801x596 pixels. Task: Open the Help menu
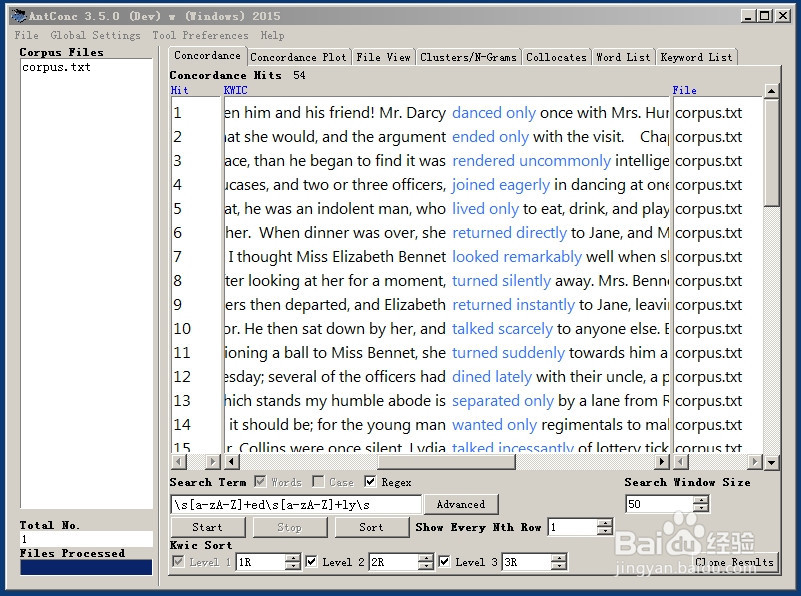coord(272,35)
